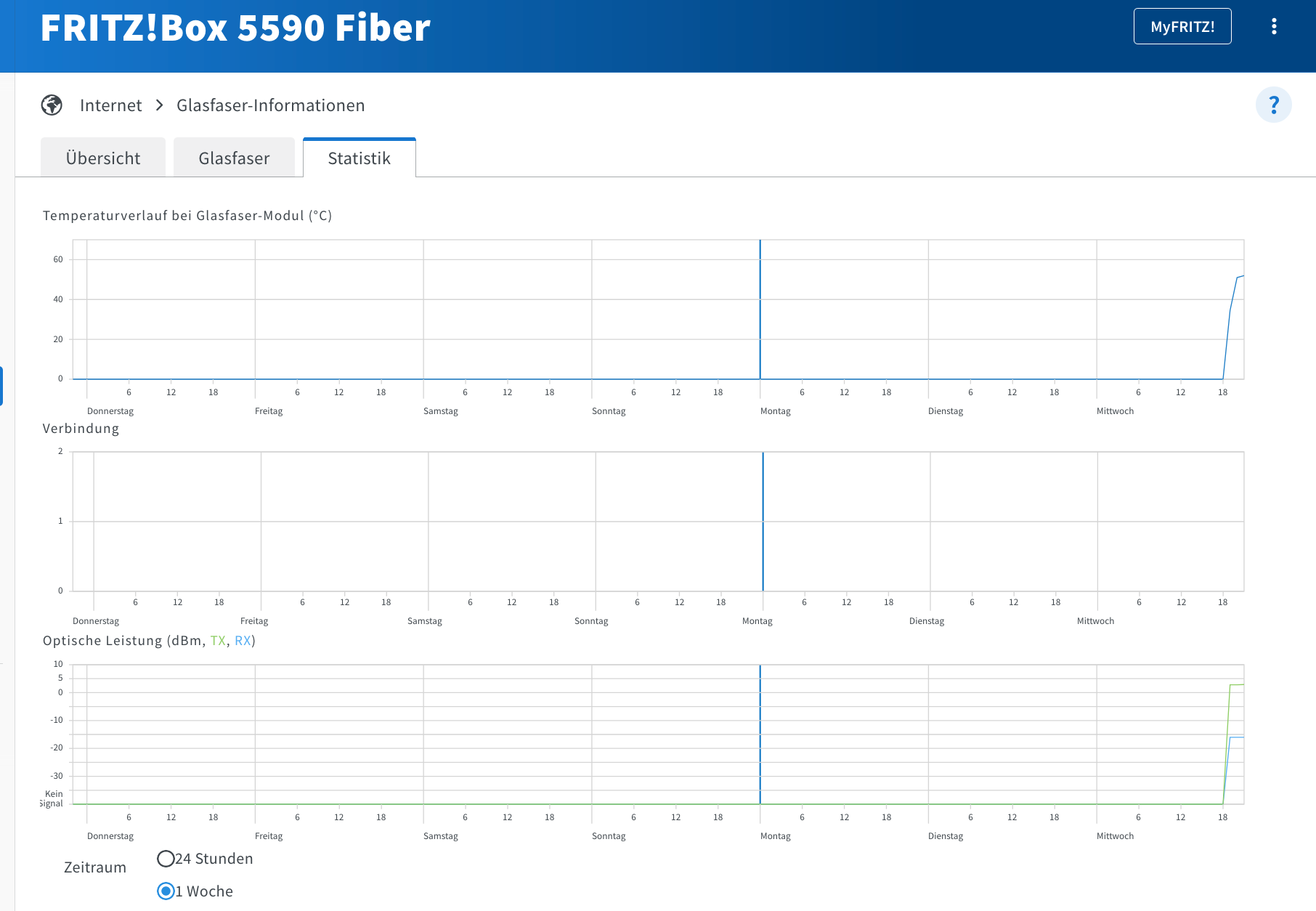Open the MyFRITZ! button

click(1182, 27)
